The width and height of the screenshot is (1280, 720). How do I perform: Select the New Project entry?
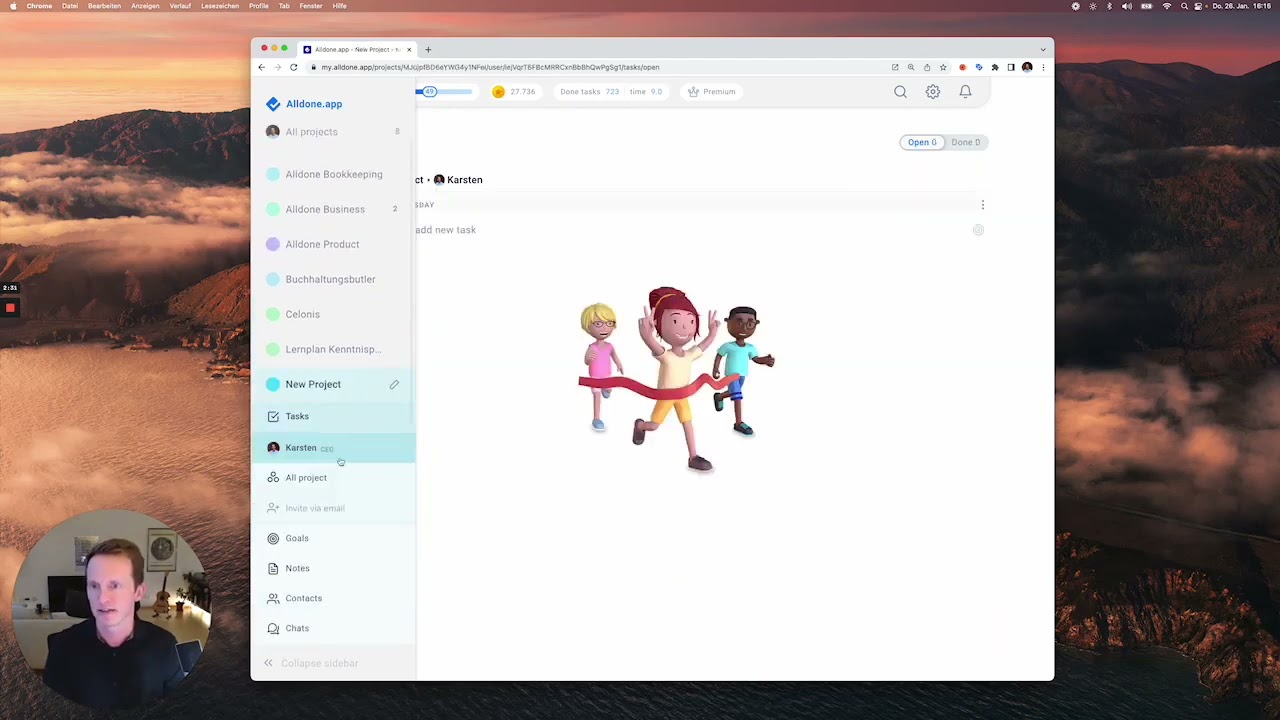point(333,384)
